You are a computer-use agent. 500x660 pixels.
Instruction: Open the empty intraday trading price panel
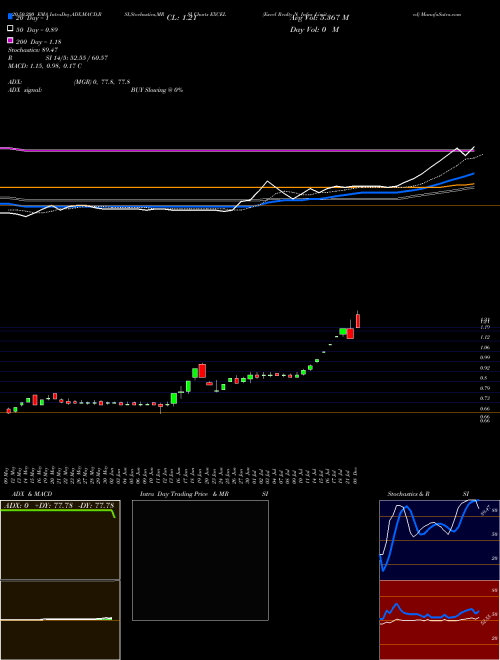200,560
